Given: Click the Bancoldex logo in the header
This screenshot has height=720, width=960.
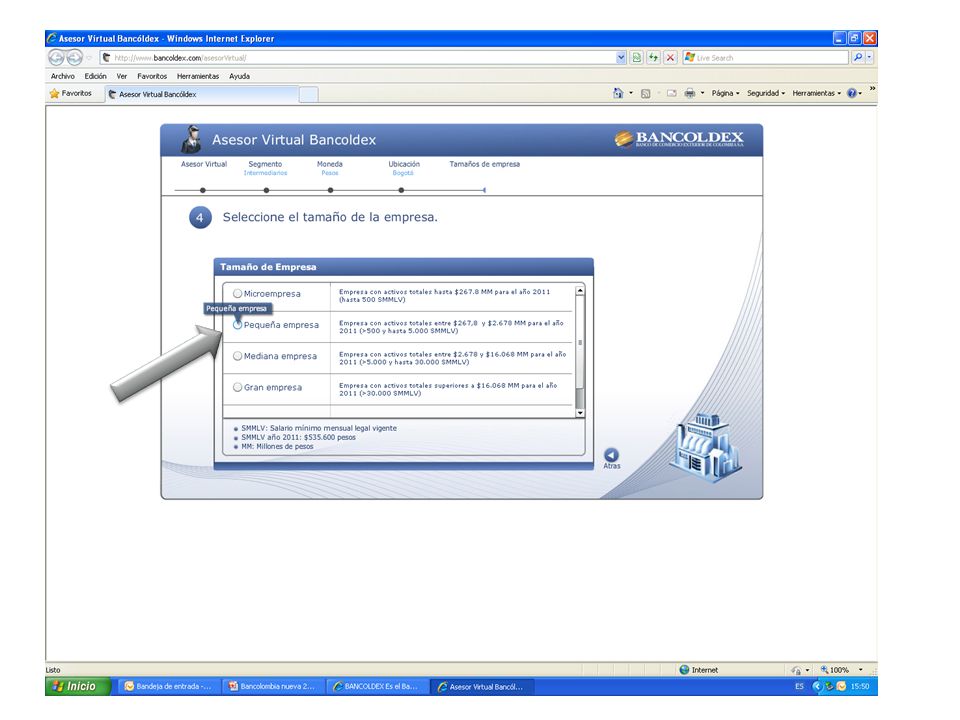Looking at the screenshot, I should click(x=679, y=139).
